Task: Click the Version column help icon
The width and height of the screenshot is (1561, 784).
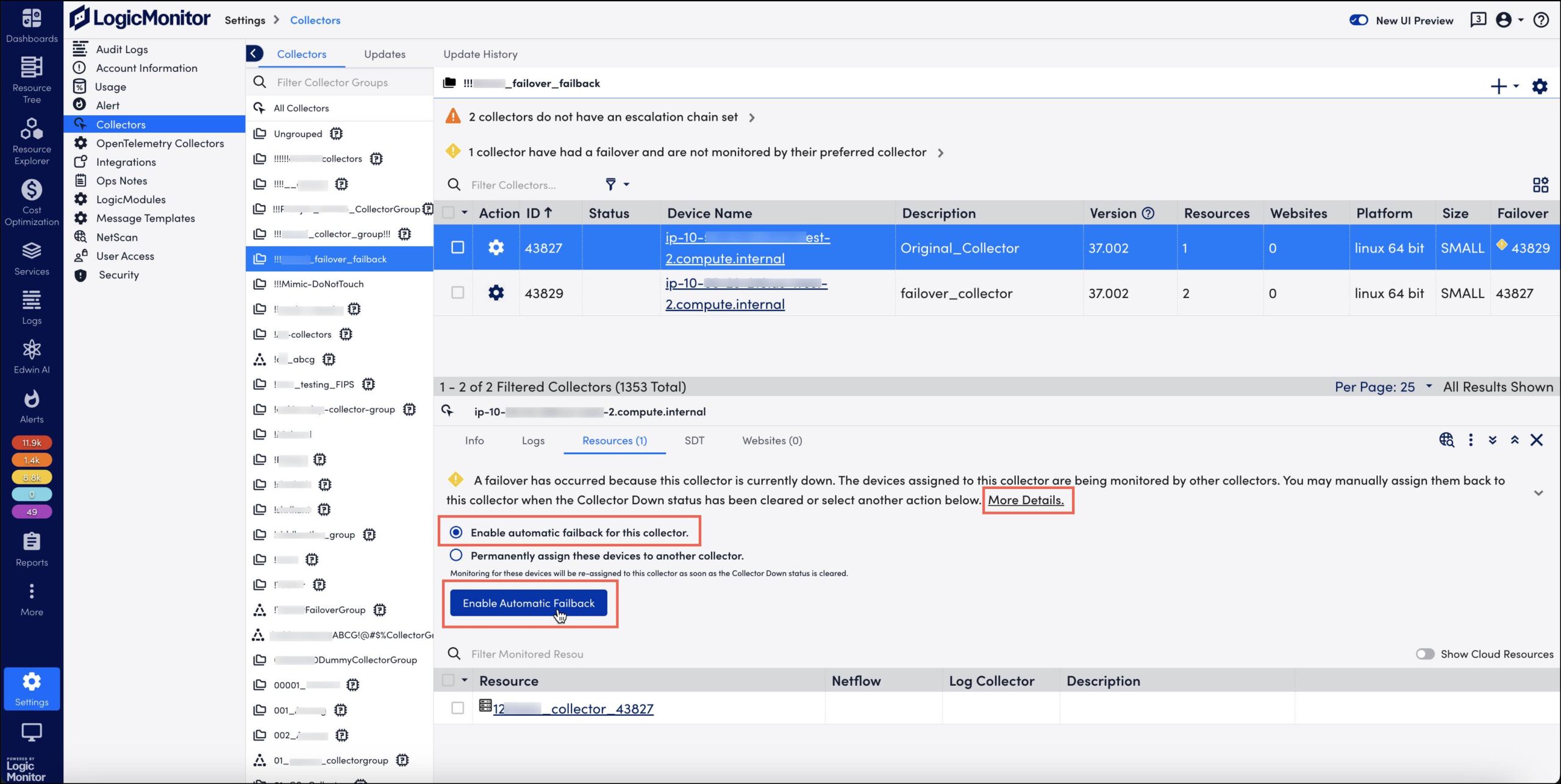Action: (x=1148, y=213)
